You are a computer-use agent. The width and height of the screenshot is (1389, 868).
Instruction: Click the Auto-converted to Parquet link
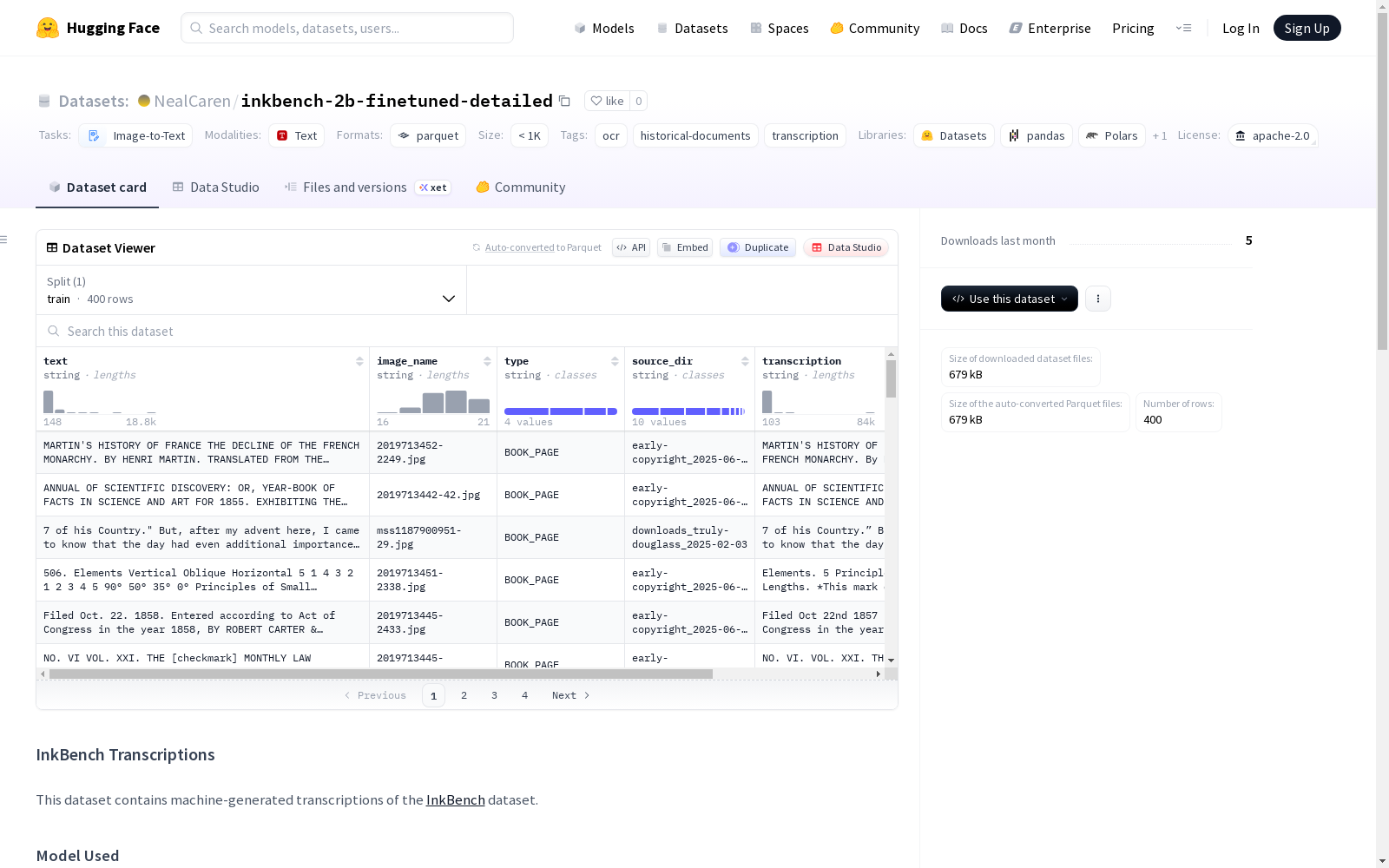pyautogui.click(x=543, y=247)
